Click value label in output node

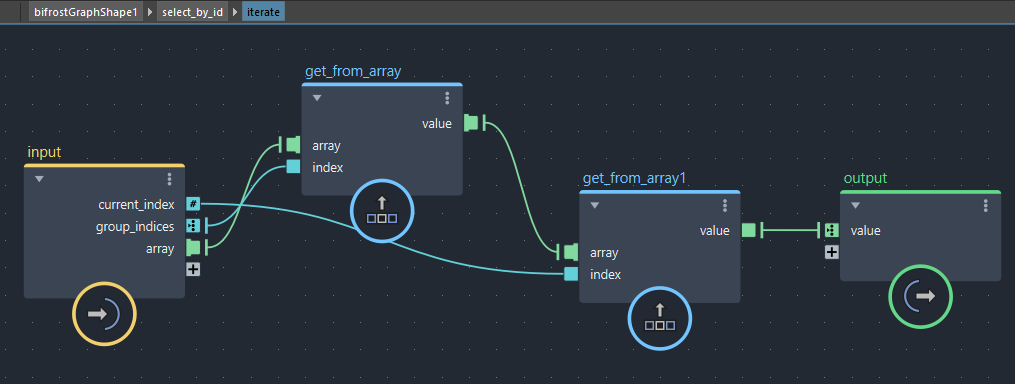click(865, 231)
